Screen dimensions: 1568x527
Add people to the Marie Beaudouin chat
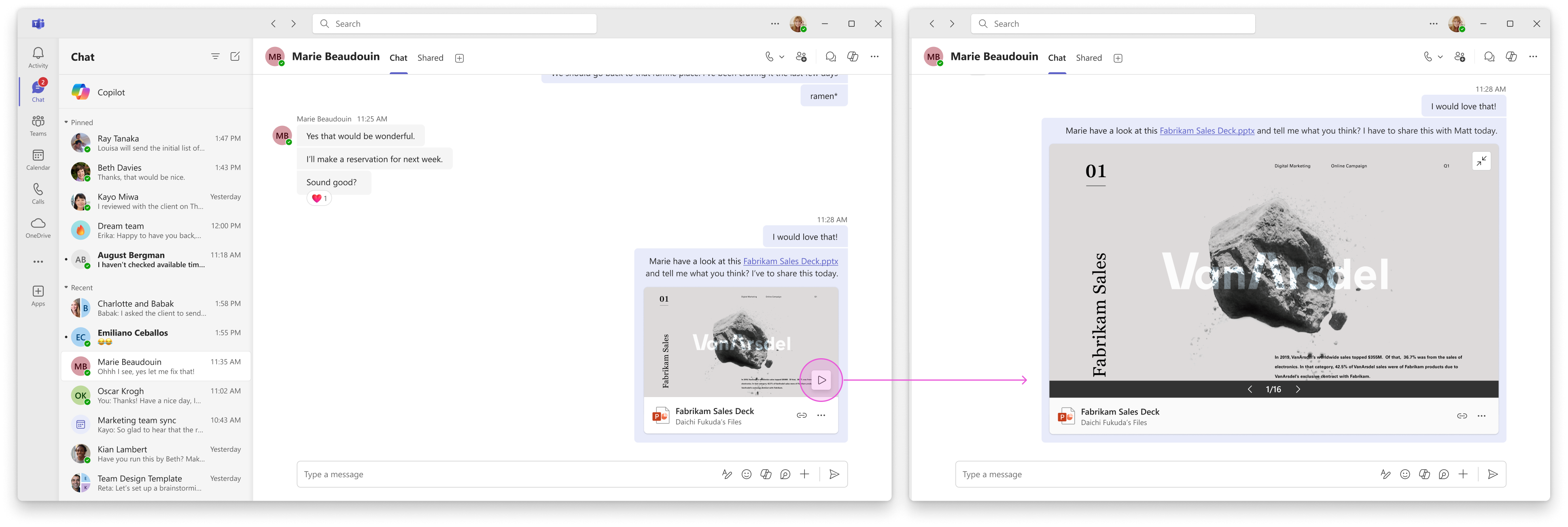[x=802, y=56]
